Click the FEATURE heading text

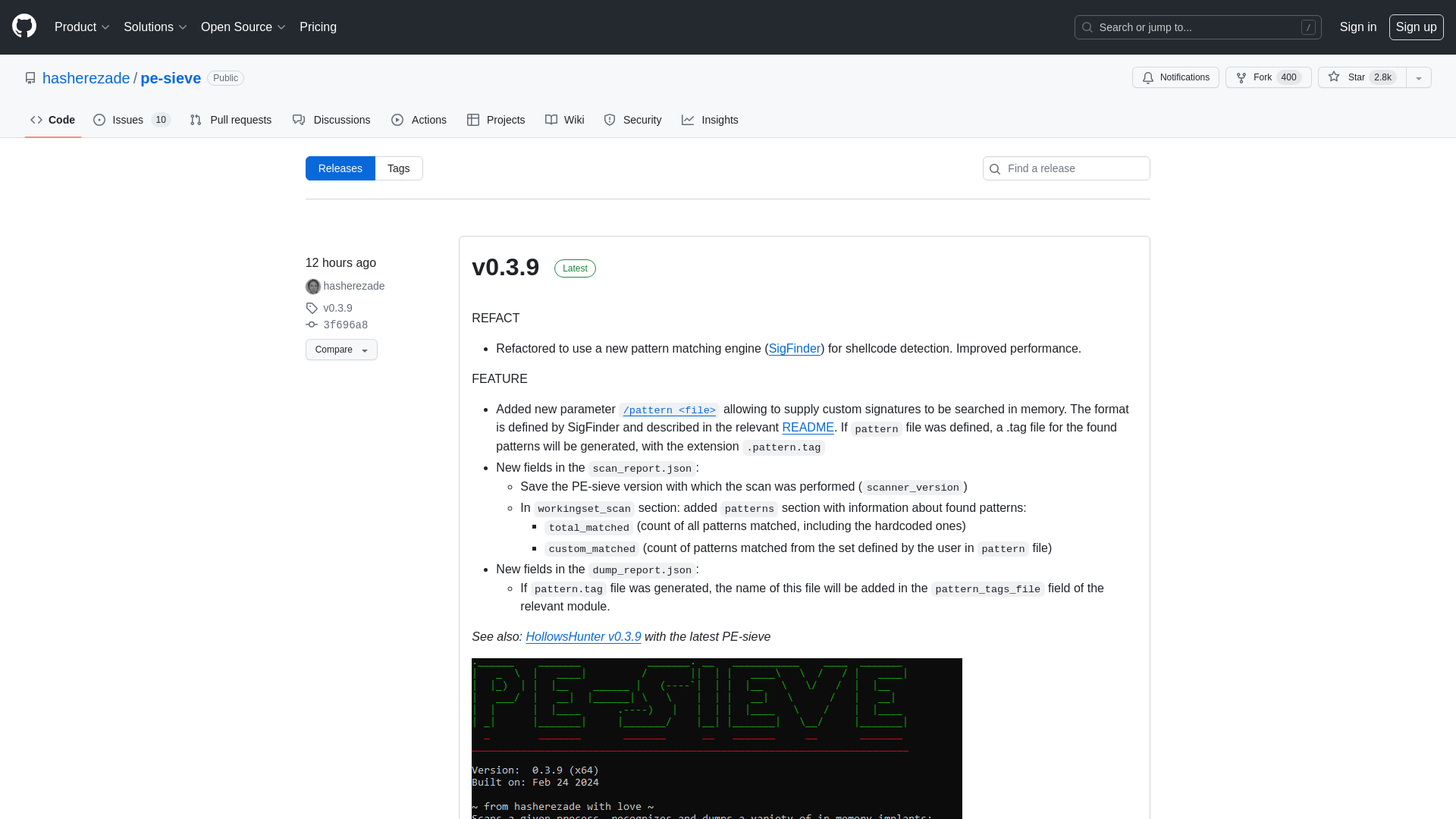click(x=499, y=379)
